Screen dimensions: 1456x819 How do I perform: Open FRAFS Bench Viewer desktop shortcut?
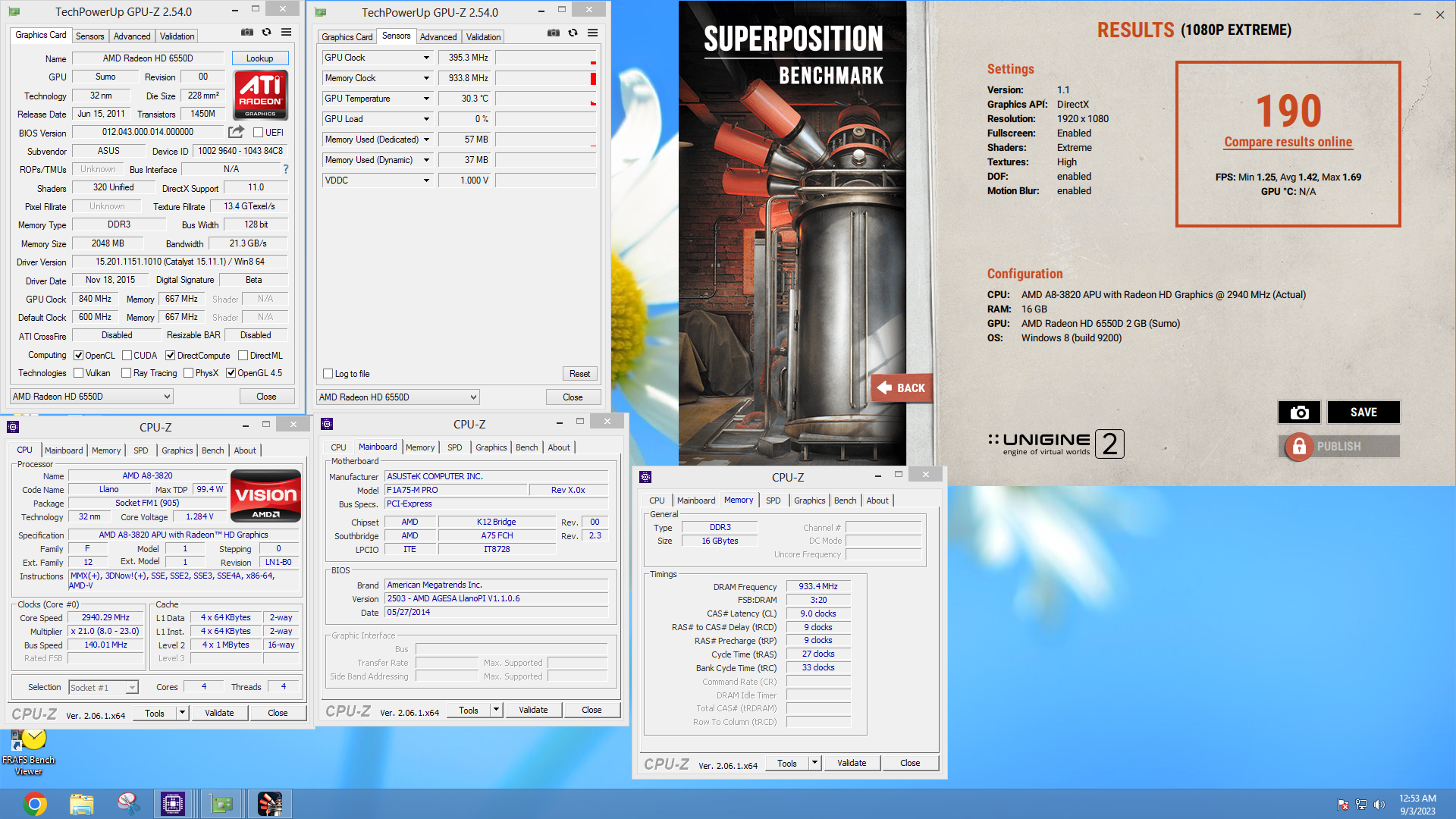28,752
